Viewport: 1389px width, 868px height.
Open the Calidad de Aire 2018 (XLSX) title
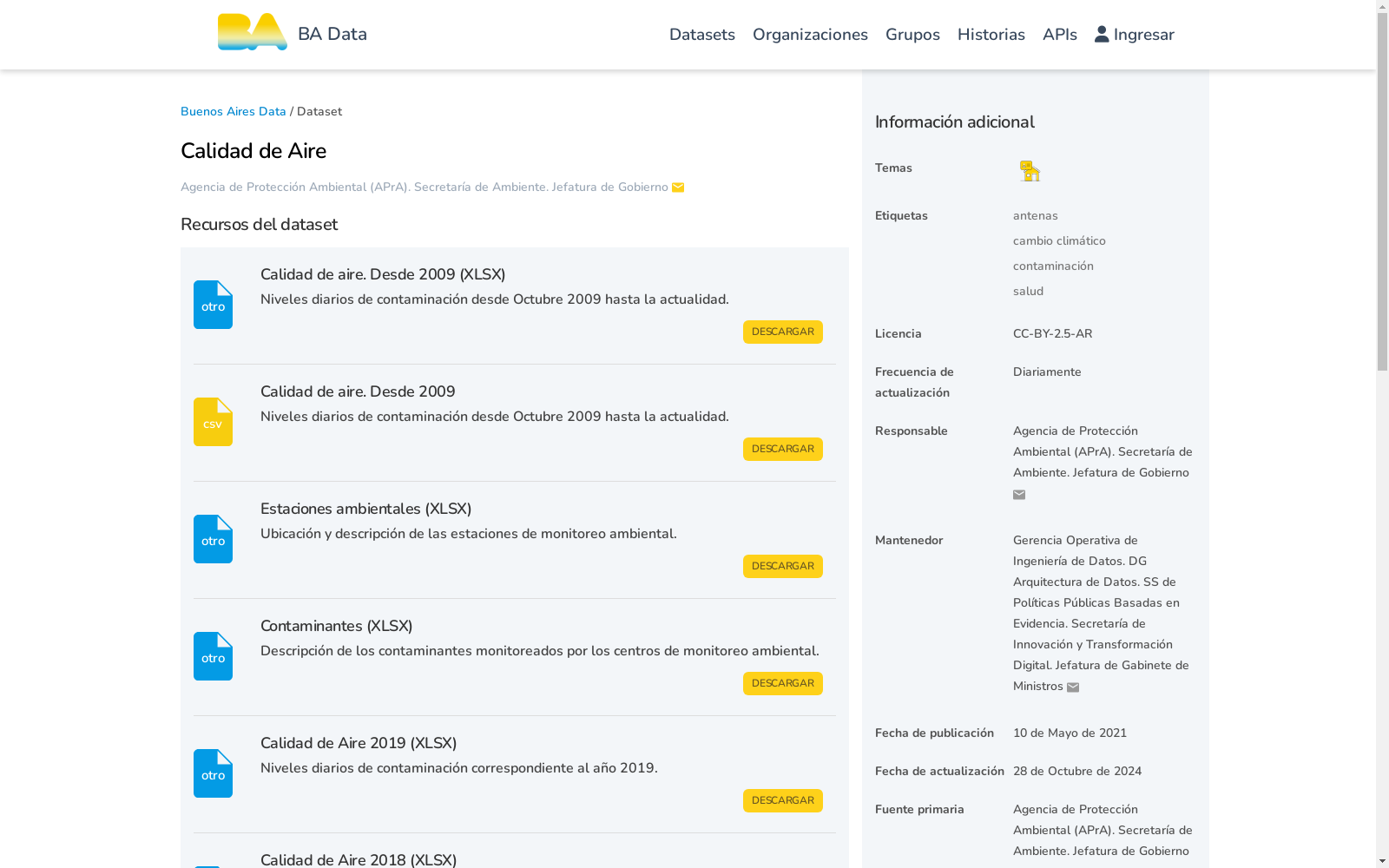[x=359, y=859]
